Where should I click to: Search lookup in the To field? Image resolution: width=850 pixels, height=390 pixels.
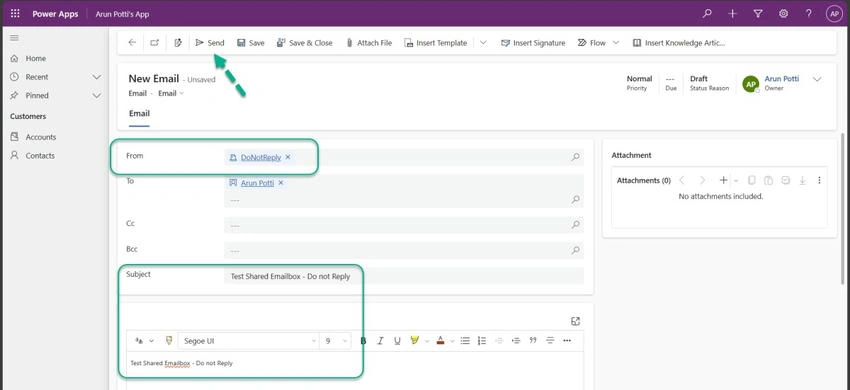pos(575,200)
